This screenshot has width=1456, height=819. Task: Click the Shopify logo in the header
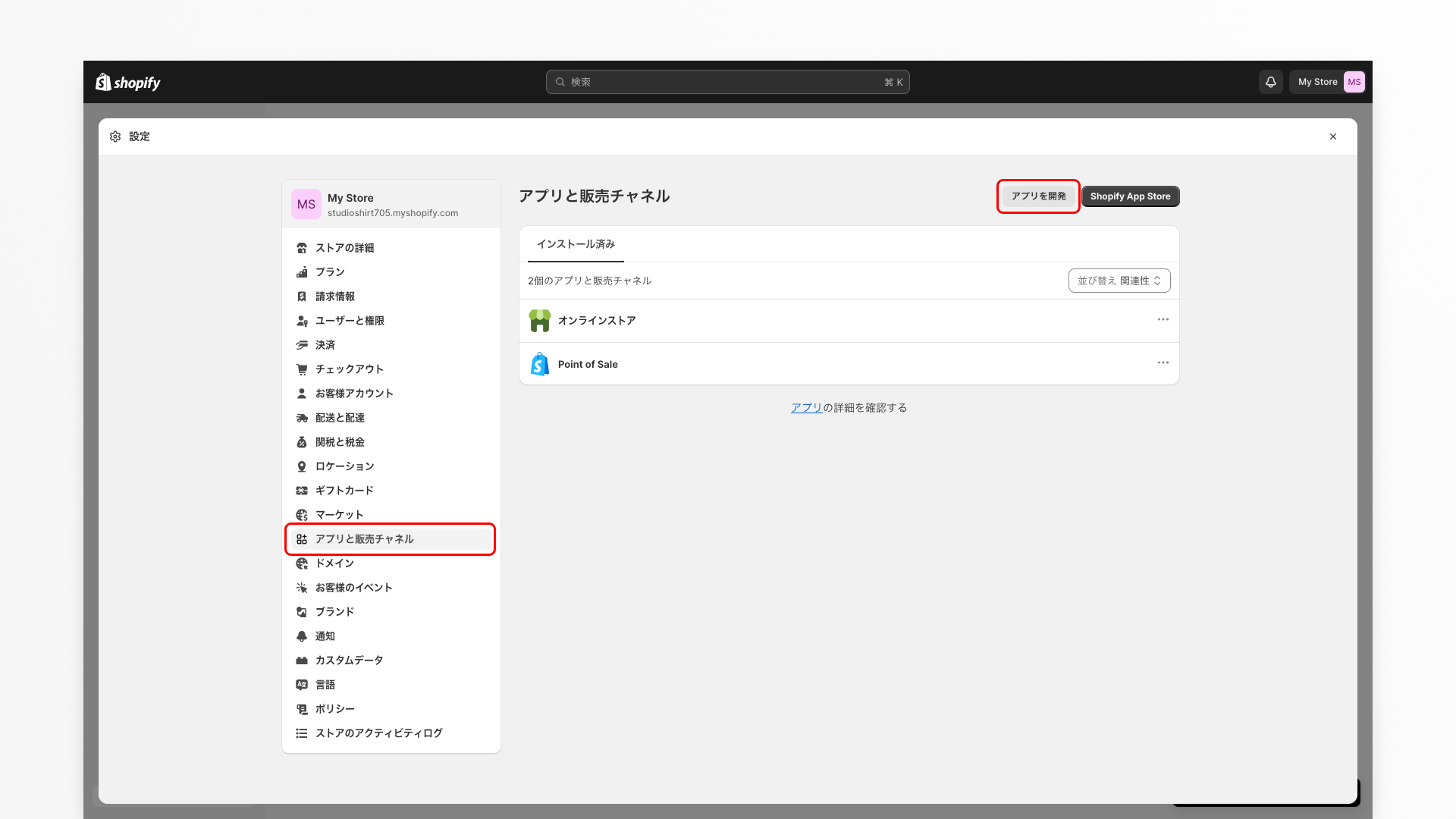[128, 82]
